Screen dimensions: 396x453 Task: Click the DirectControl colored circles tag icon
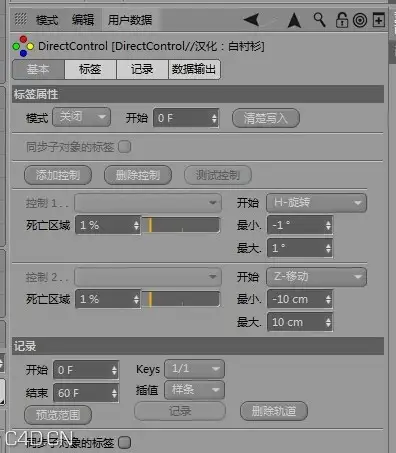pos(23,46)
